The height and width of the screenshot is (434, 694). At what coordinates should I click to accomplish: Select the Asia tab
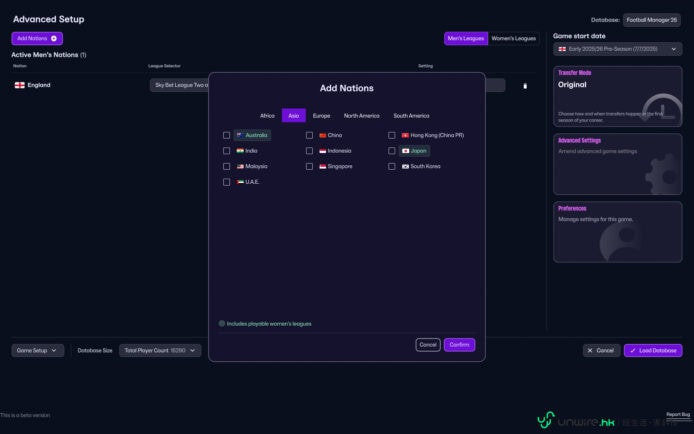tap(293, 115)
